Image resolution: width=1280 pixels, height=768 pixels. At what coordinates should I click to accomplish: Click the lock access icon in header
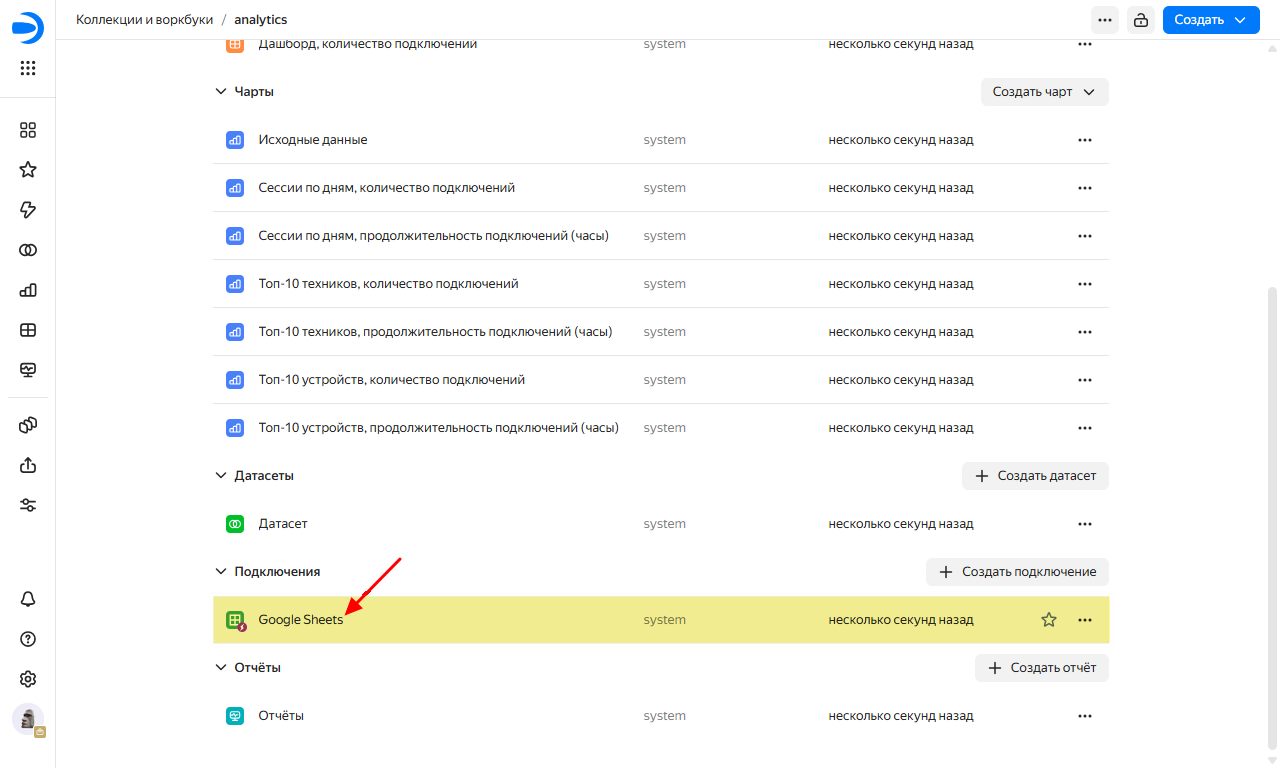click(x=1139, y=20)
